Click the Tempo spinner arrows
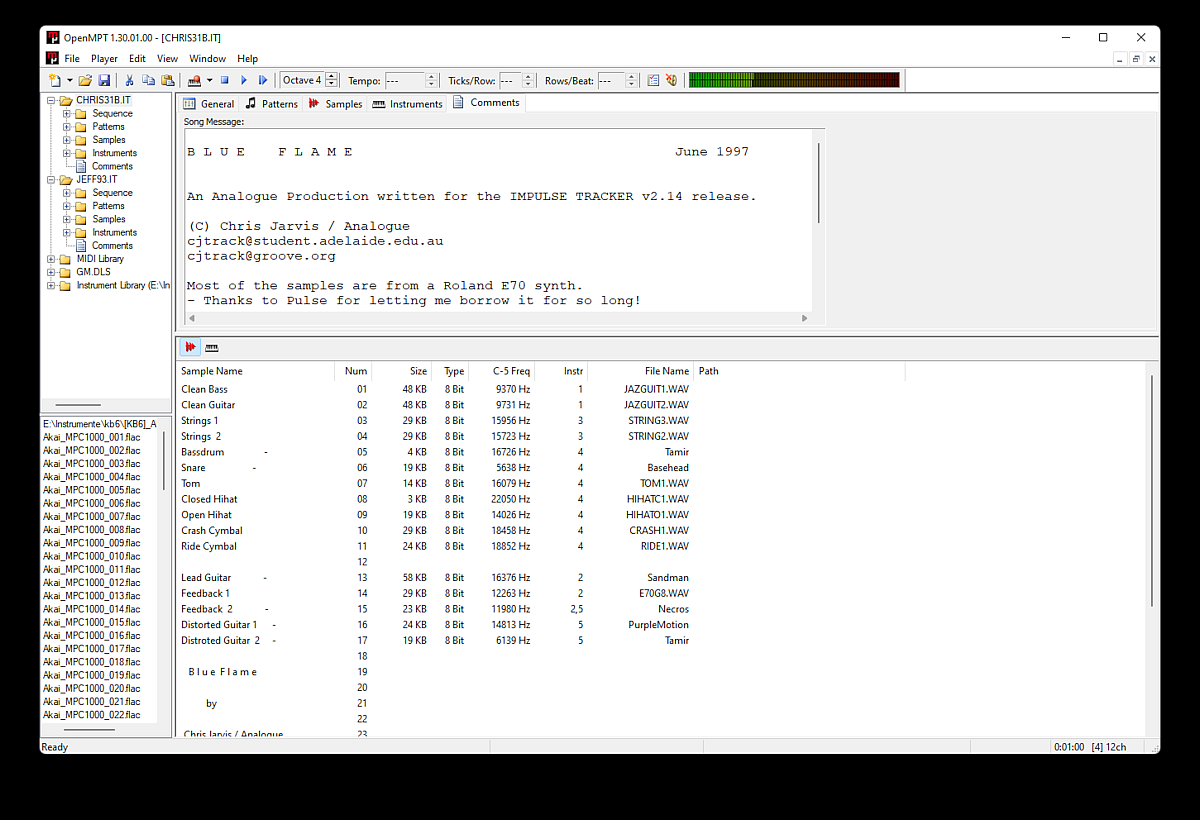This screenshot has width=1200, height=820. point(432,80)
